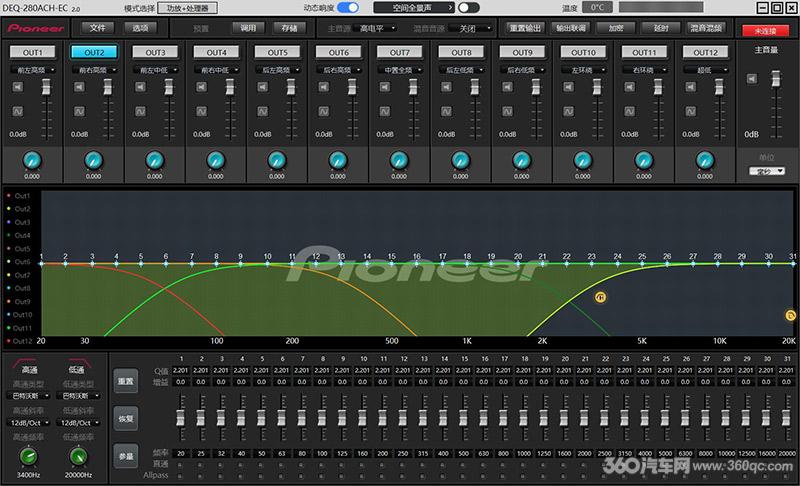The height and width of the screenshot is (486, 800).
Task: Click the OUT12 delay knob
Action: click(x=705, y=161)
